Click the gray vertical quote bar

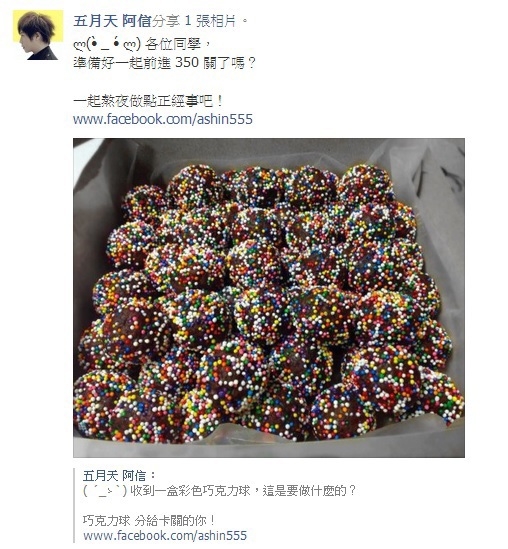tap(74, 506)
